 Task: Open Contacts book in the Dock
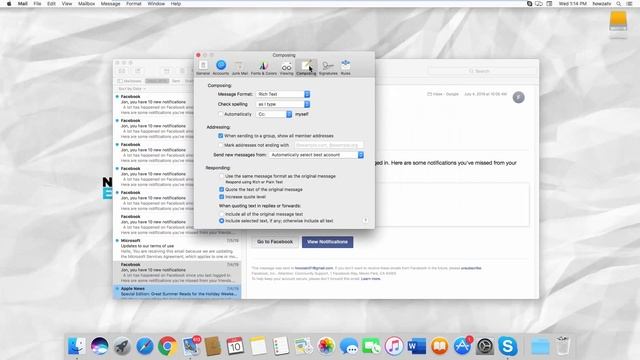pos(213,346)
